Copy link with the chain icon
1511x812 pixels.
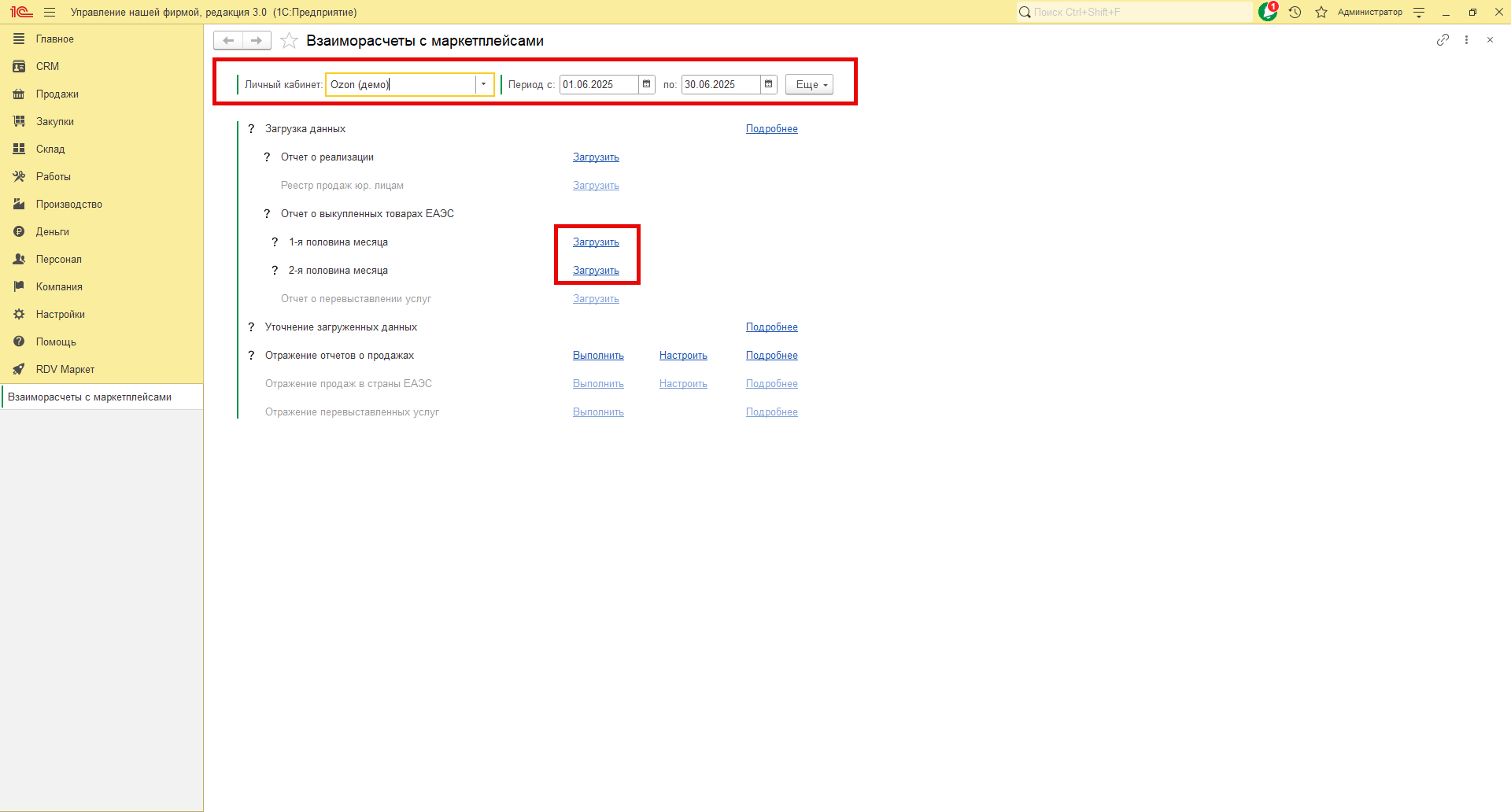click(1443, 39)
